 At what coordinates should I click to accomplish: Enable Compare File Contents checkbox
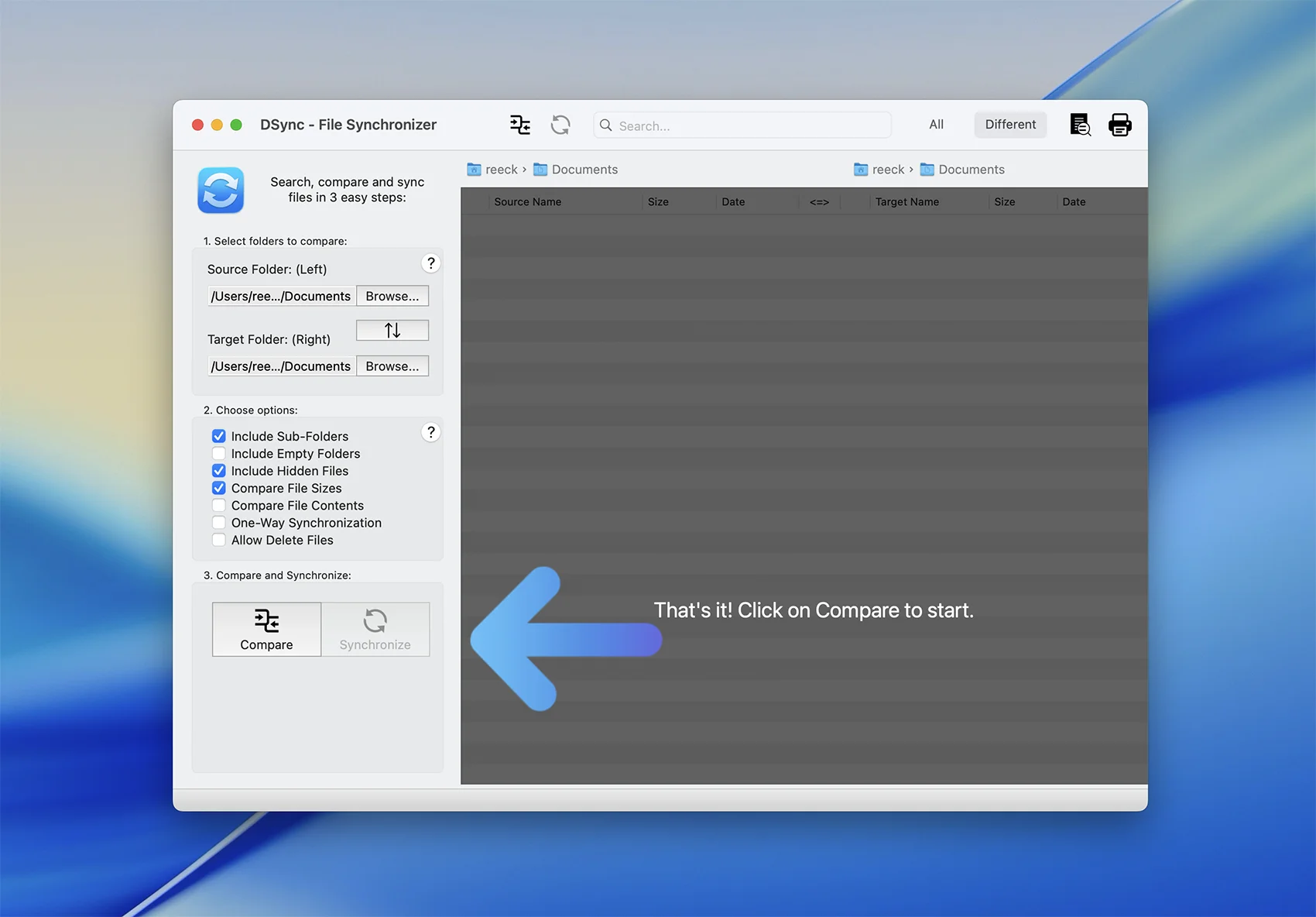(x=219, y=506)
